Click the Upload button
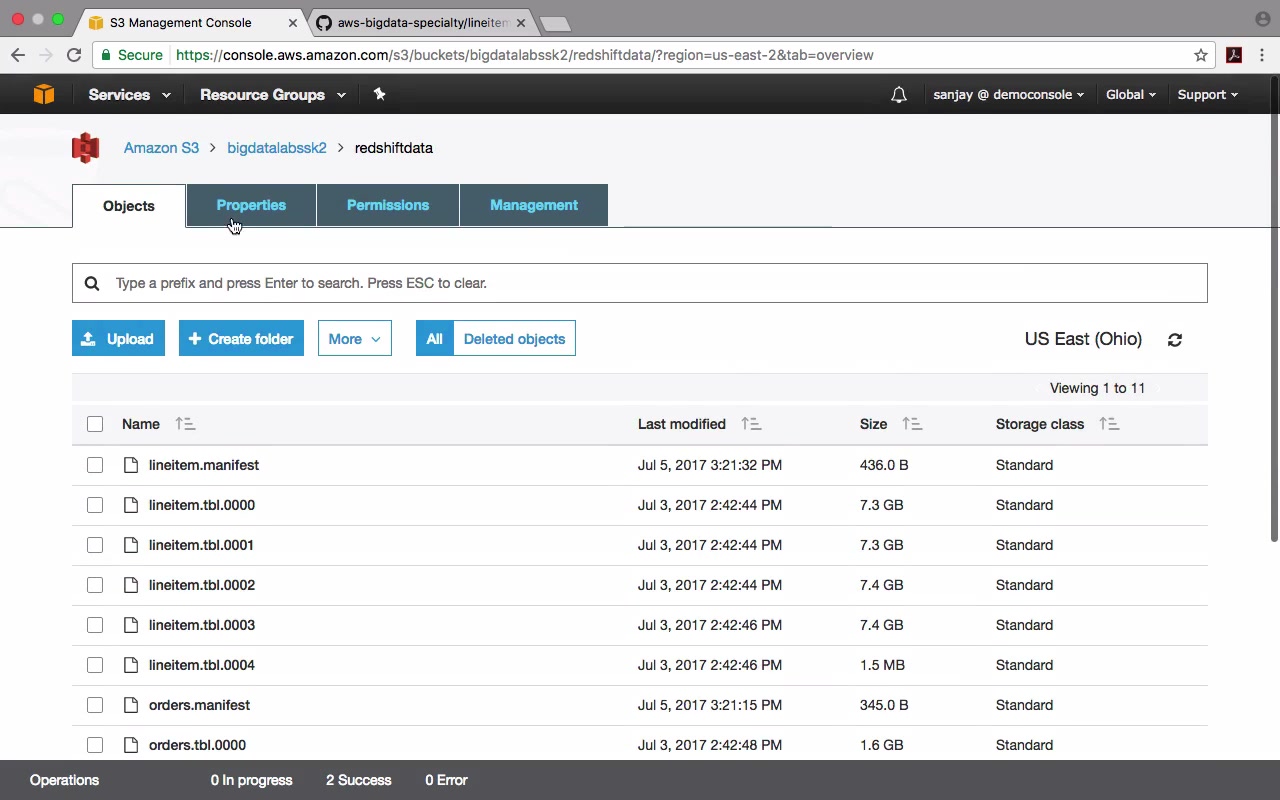This screenshot has height=800, width=1280. (x=118, y=339)
